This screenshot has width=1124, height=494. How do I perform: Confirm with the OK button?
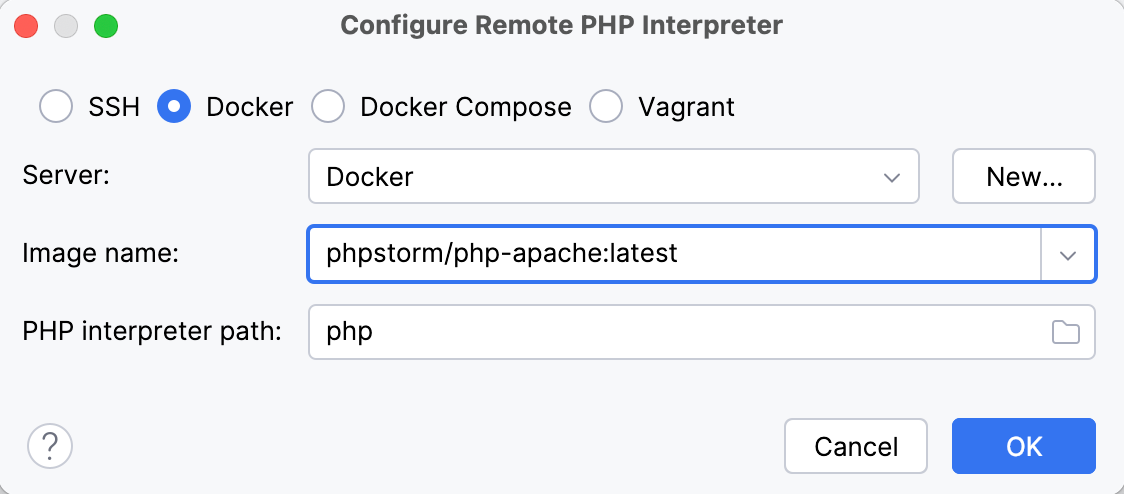[1023, 445]
